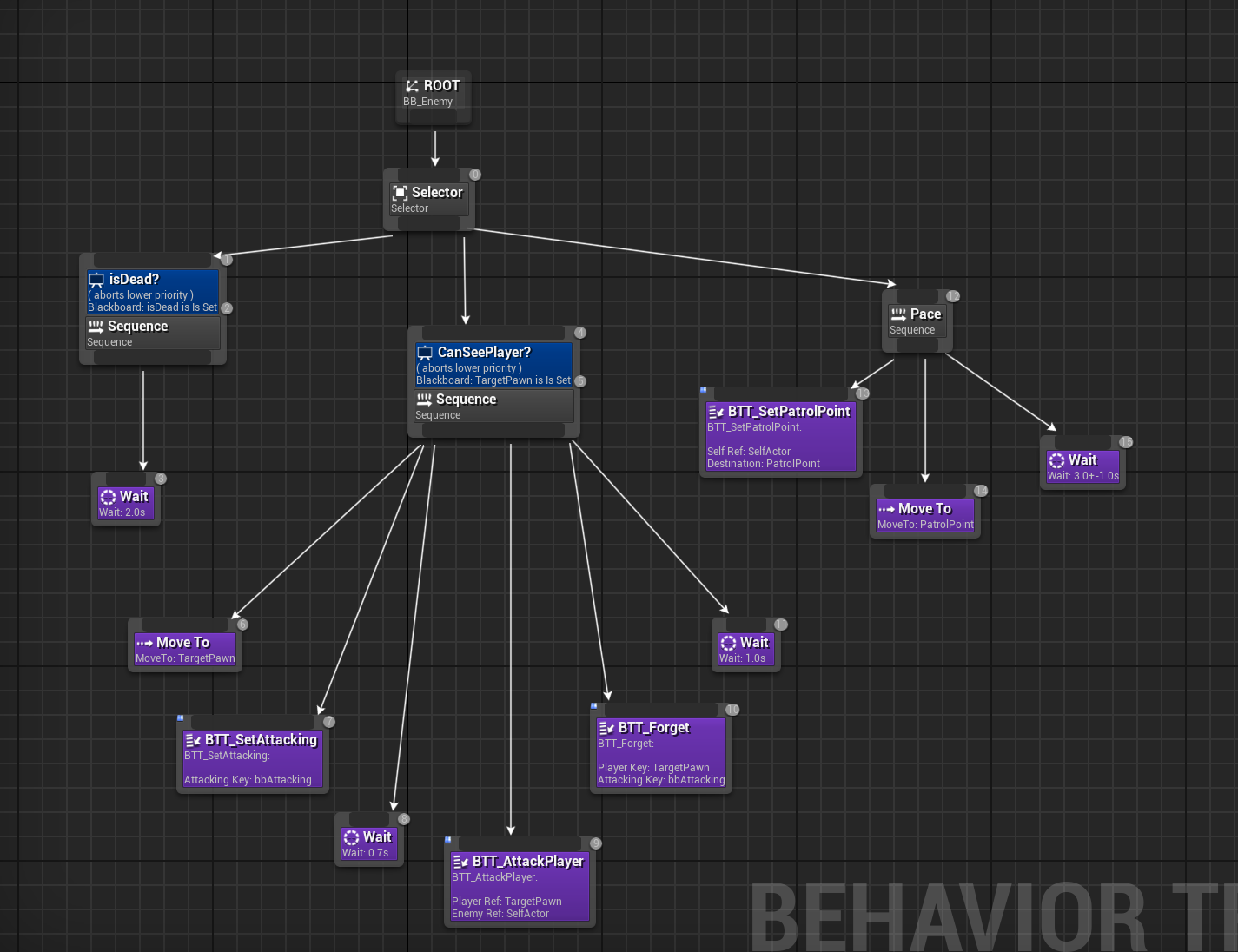Click execution index badge 12 on Pace

[953, 296]
